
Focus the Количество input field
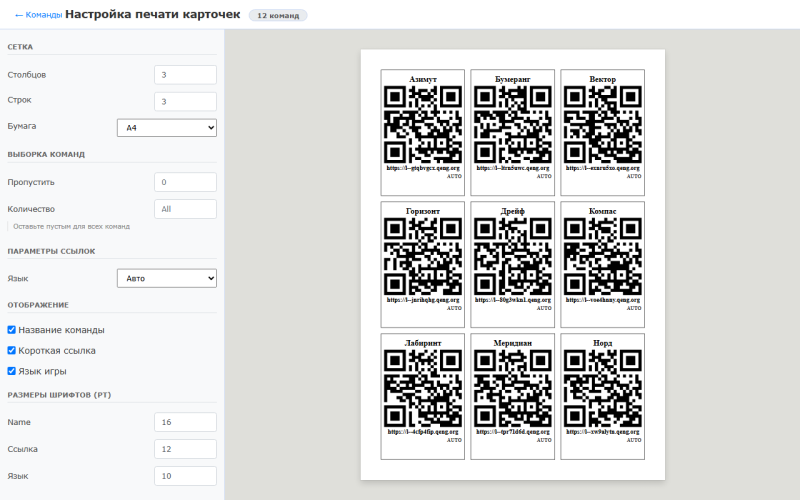pyautogui.click(x=185, y=209)
